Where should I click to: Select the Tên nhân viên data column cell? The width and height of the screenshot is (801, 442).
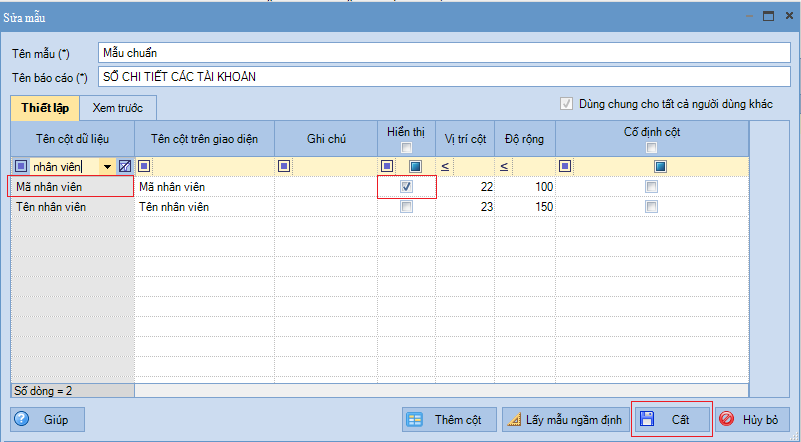click(x=73, y=206)
